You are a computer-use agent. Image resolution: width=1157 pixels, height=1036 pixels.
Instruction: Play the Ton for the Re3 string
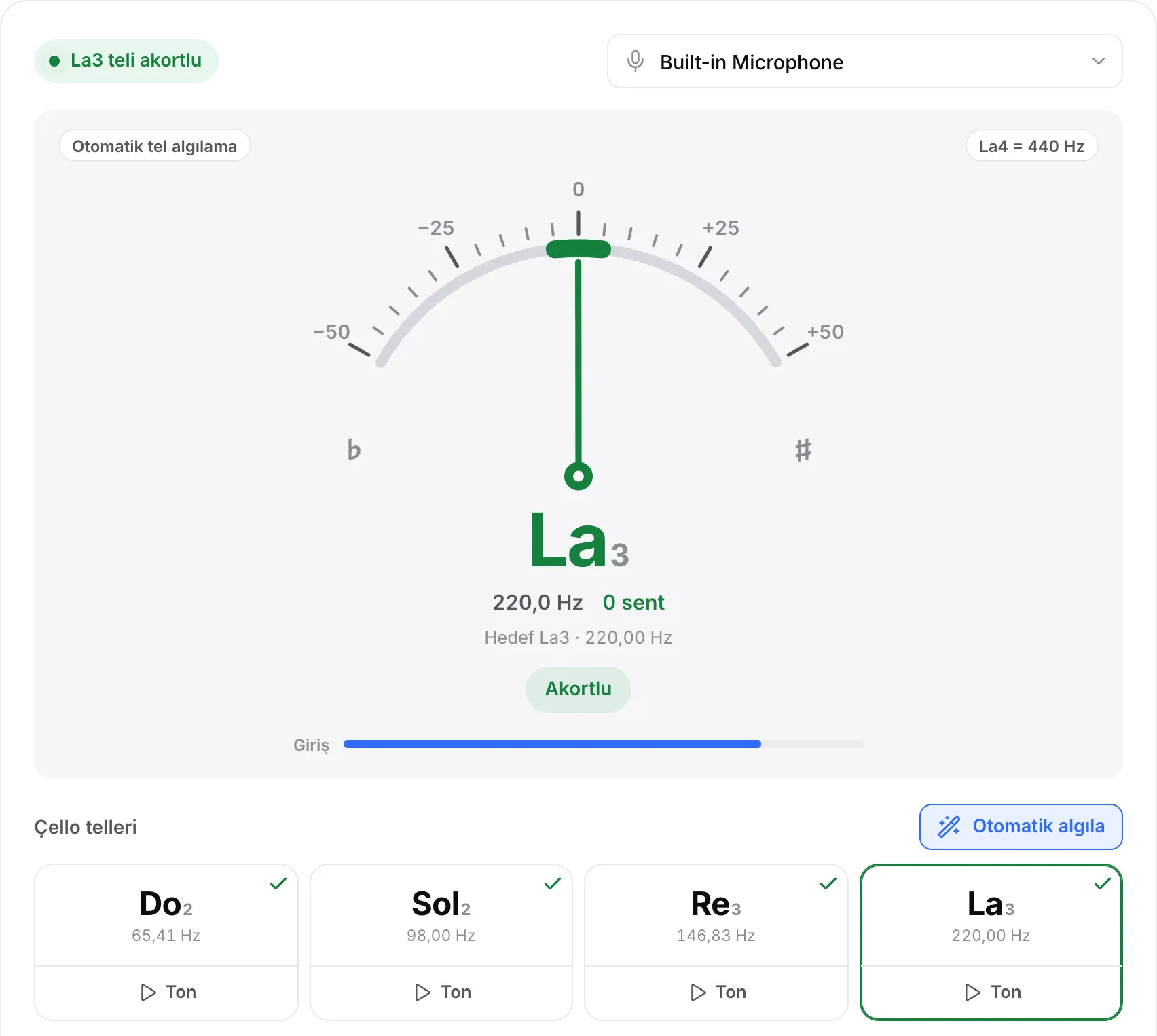click(x=716, y=992)
